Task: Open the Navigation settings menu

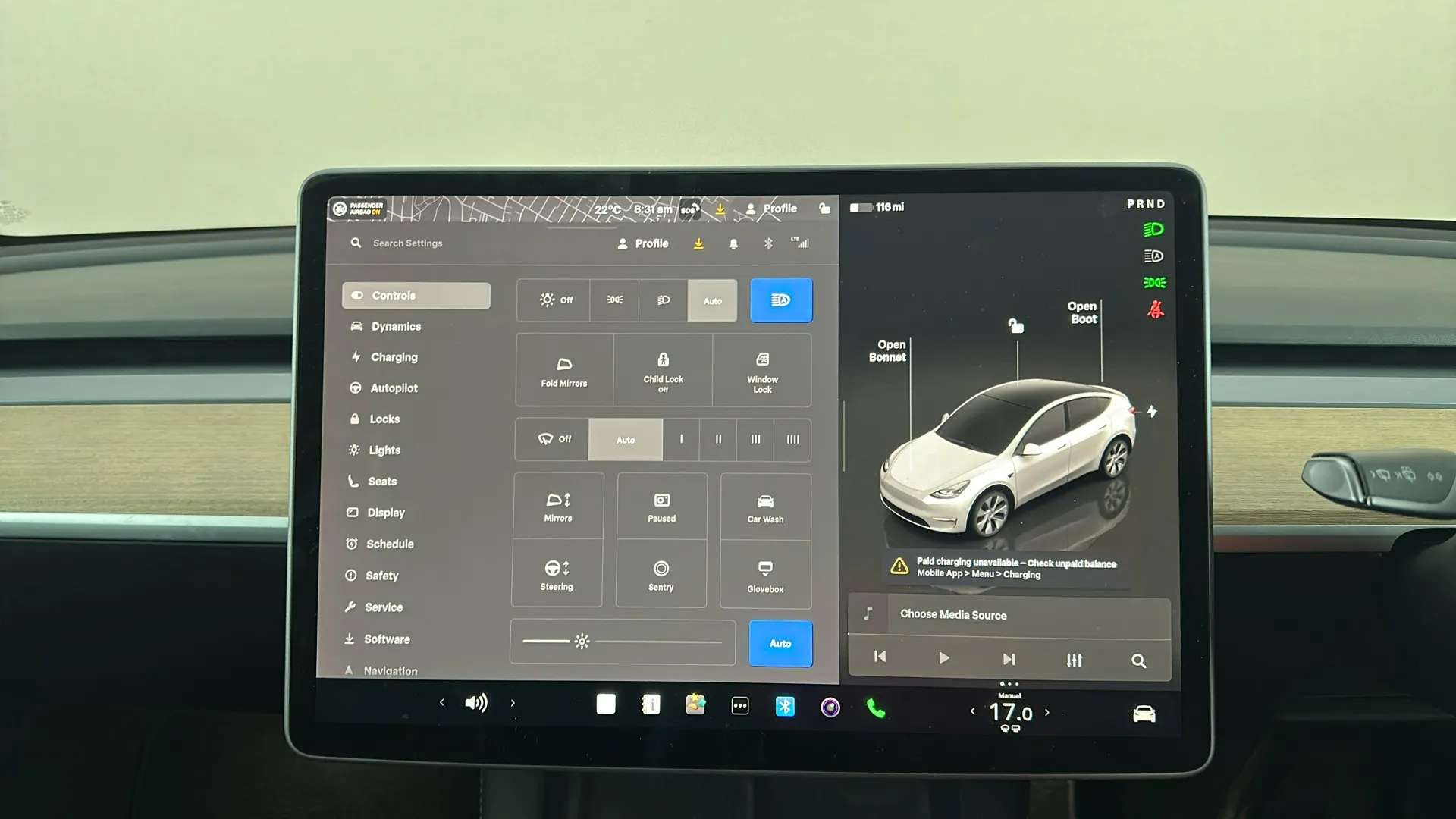Action: point(380,670)
